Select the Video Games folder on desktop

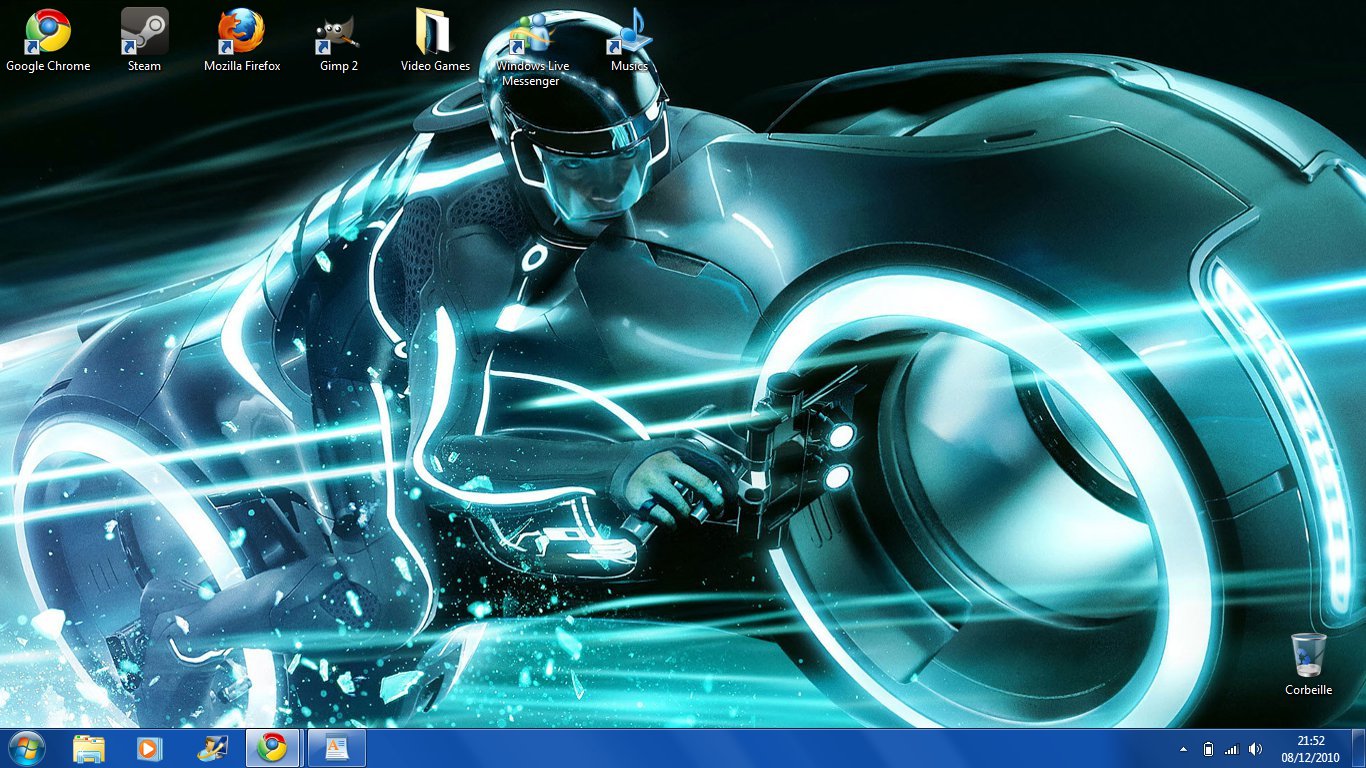435,41
